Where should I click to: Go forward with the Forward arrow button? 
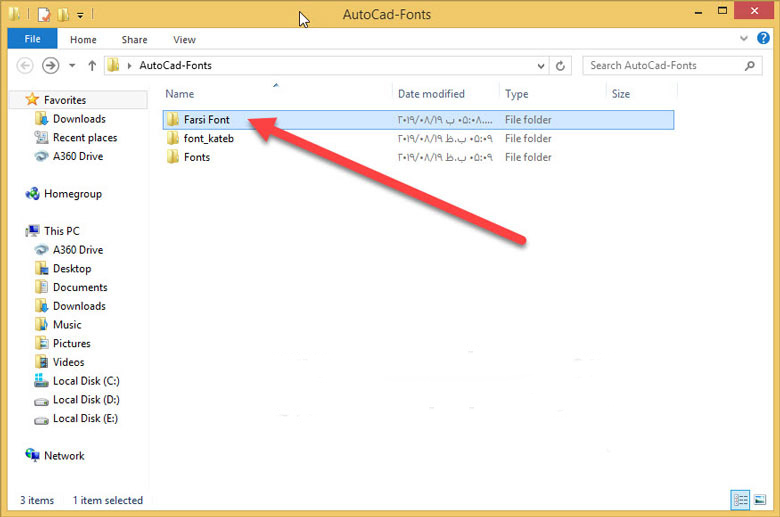coord(50,65)
